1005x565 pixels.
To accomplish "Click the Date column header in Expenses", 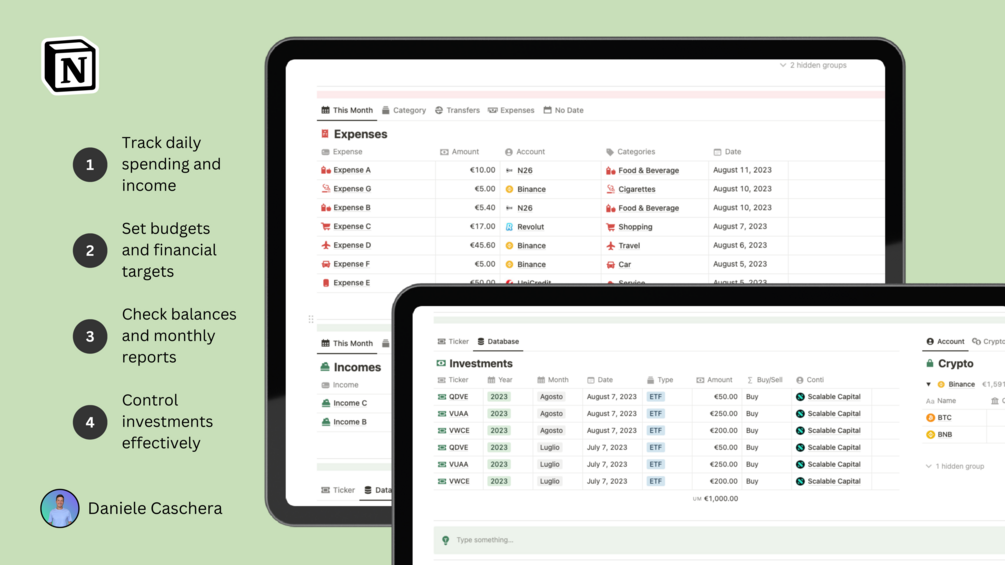I will click(727, 152).
